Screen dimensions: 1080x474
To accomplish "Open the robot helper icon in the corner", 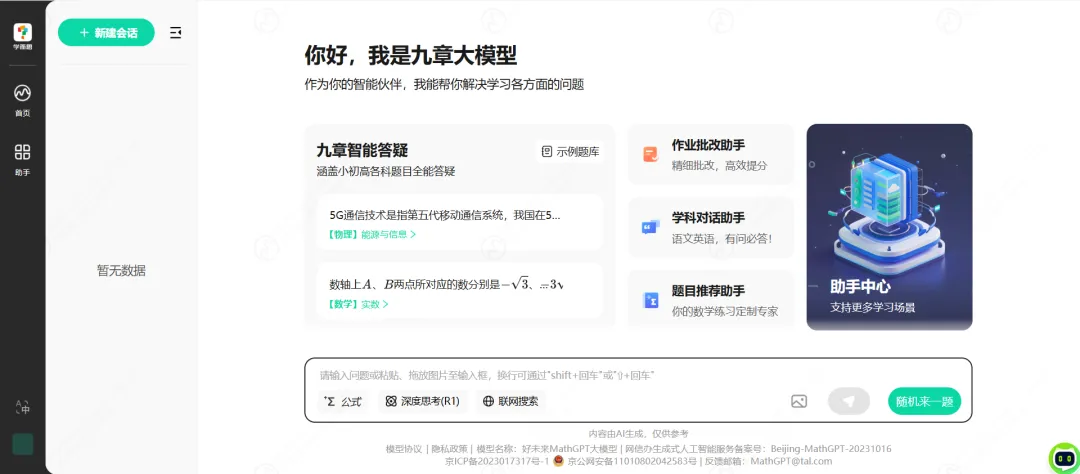I will point(1063,457).
